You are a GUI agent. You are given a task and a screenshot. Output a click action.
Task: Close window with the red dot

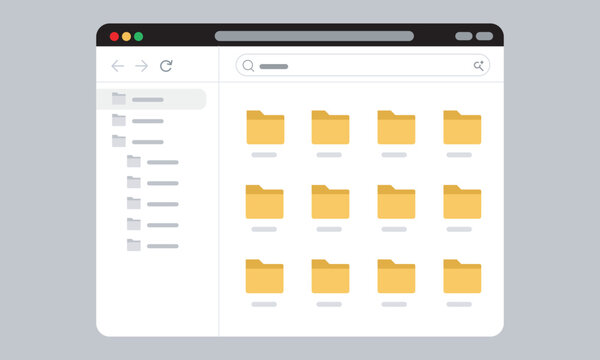click(x=114, y=36)
